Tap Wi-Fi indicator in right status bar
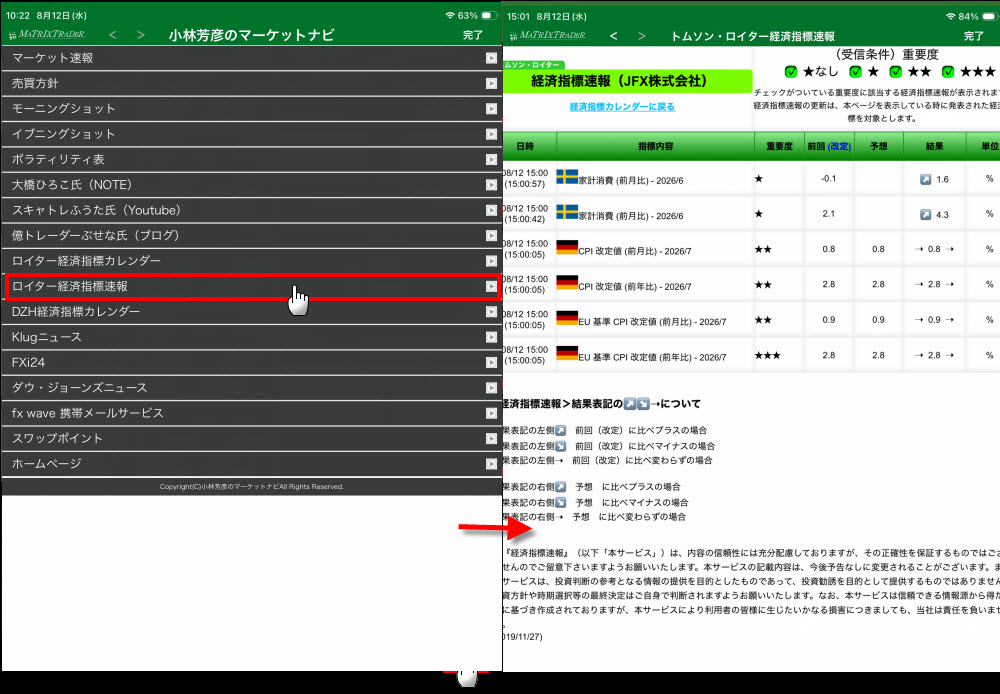This screenshot has width=1000, height=694. (x=951, y=17)
